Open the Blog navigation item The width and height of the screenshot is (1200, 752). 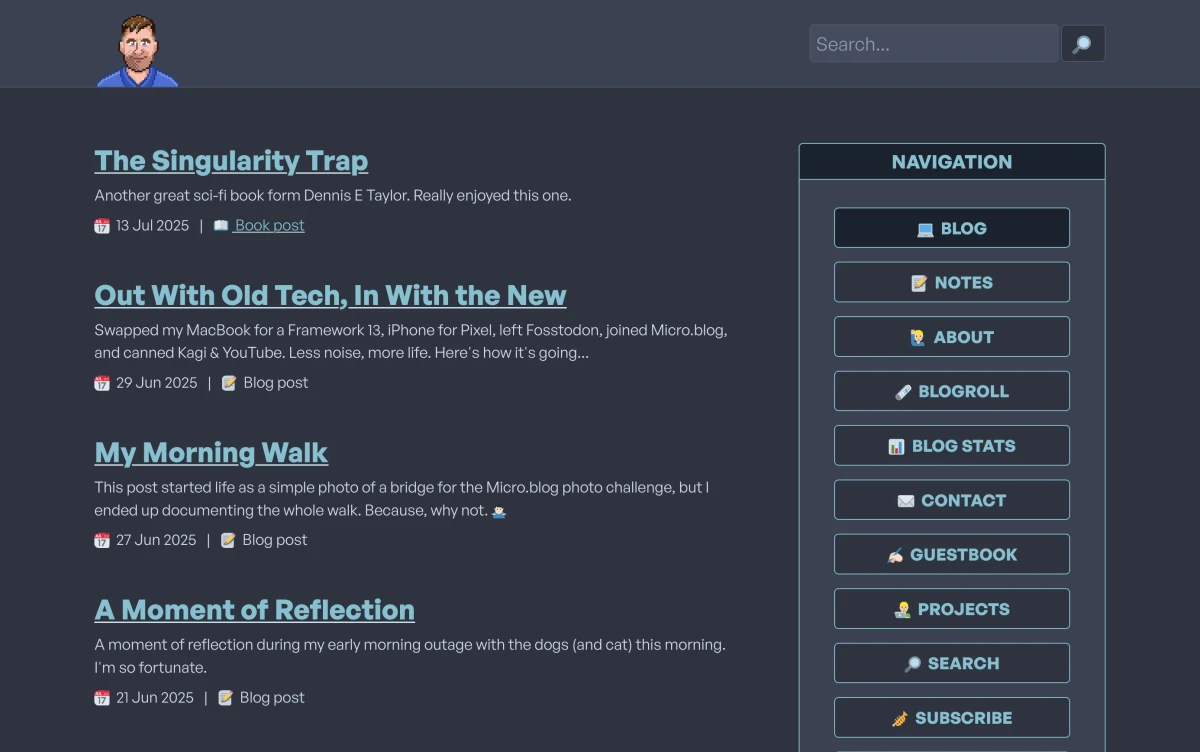pos(951,228)
